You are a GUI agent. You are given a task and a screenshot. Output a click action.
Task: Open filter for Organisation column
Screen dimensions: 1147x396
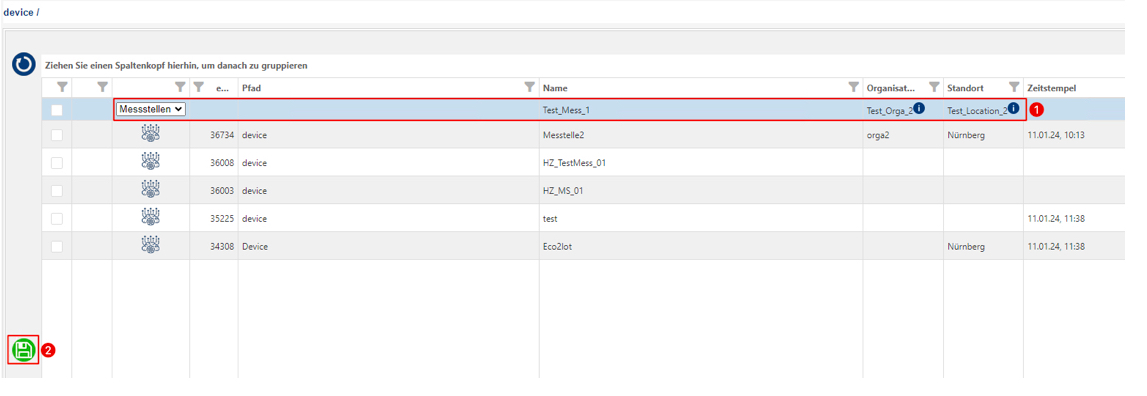933,88
